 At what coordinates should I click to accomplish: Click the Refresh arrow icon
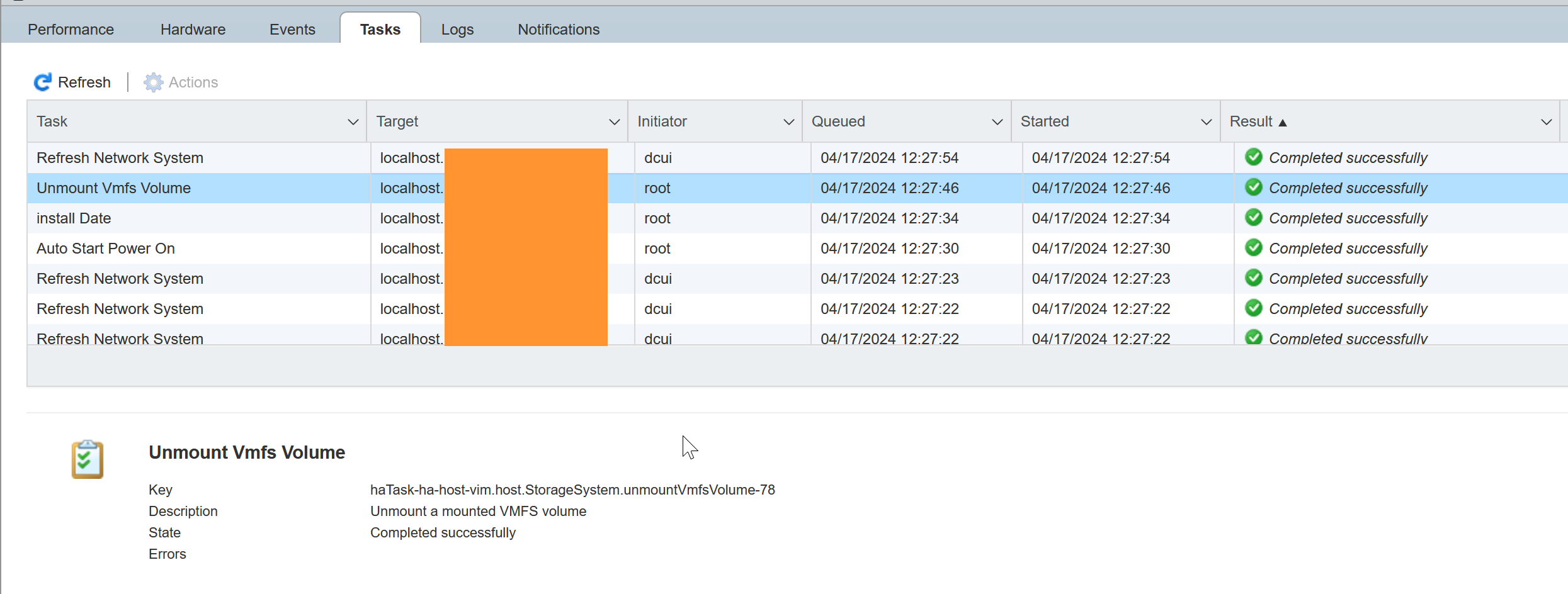[x=43, y=82]
